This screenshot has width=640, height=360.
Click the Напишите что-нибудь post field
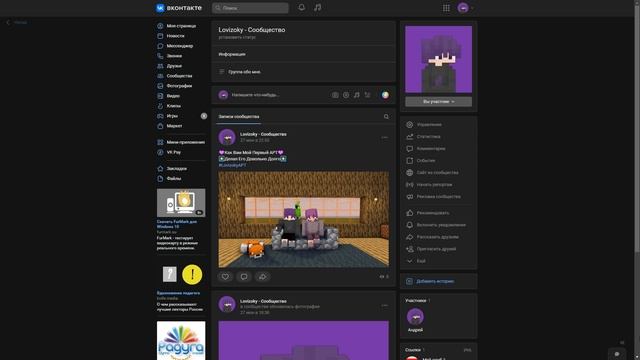(278, 95)
